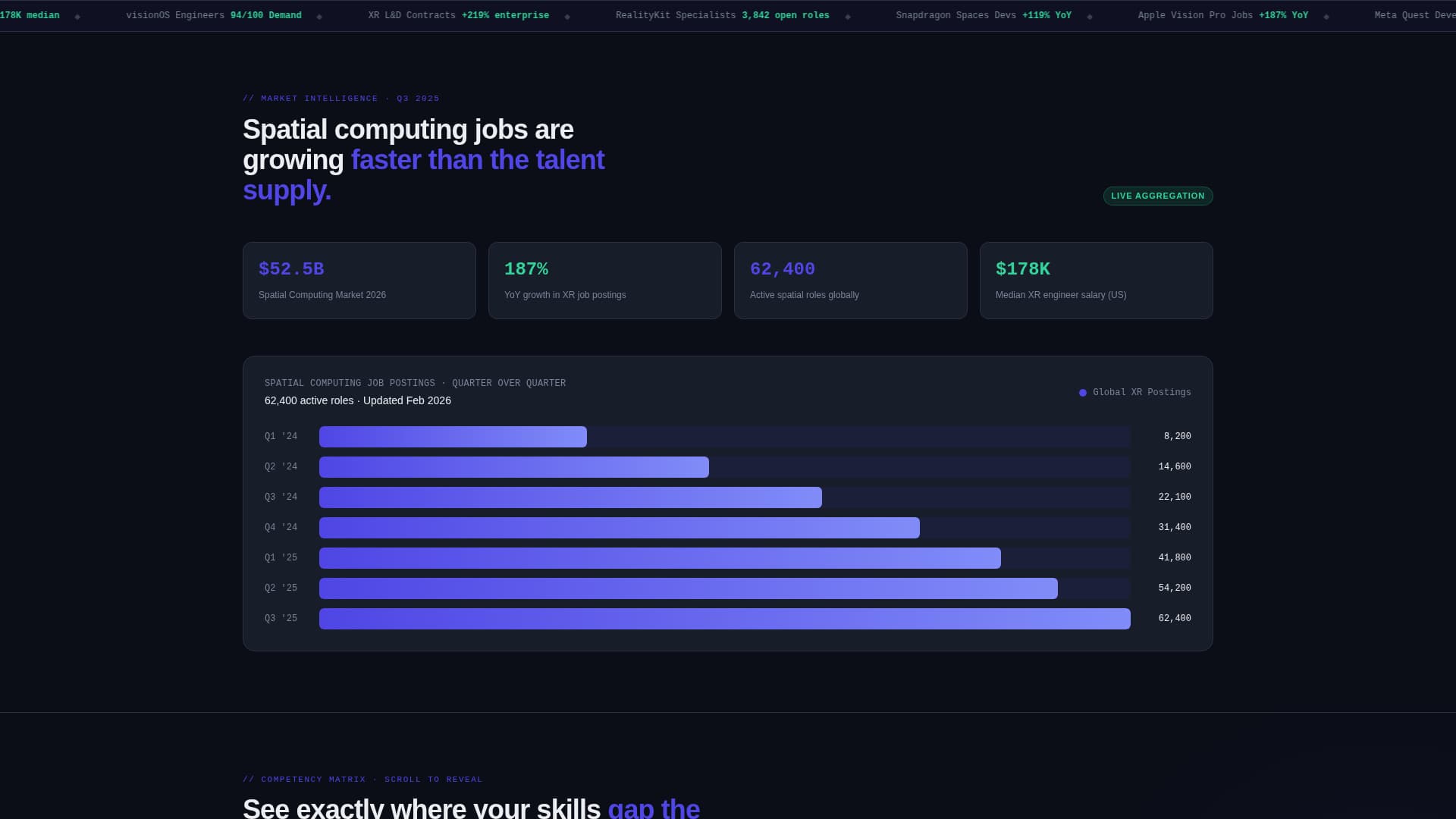Click the '+219% enterprise' ticker value

click(x=506, y=15)
